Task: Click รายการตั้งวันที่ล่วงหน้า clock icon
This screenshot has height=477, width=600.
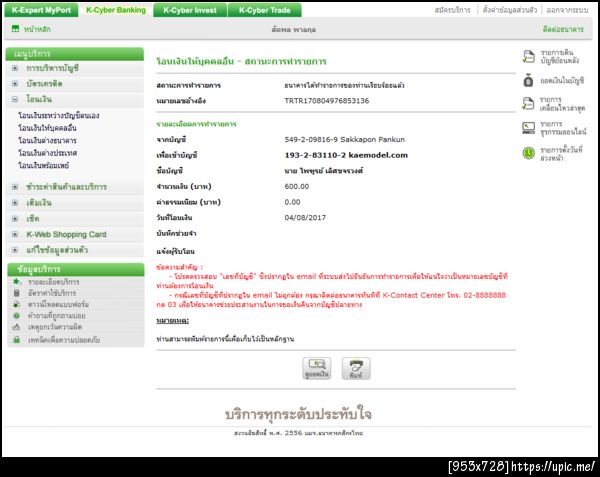Action: pos(528,153)
